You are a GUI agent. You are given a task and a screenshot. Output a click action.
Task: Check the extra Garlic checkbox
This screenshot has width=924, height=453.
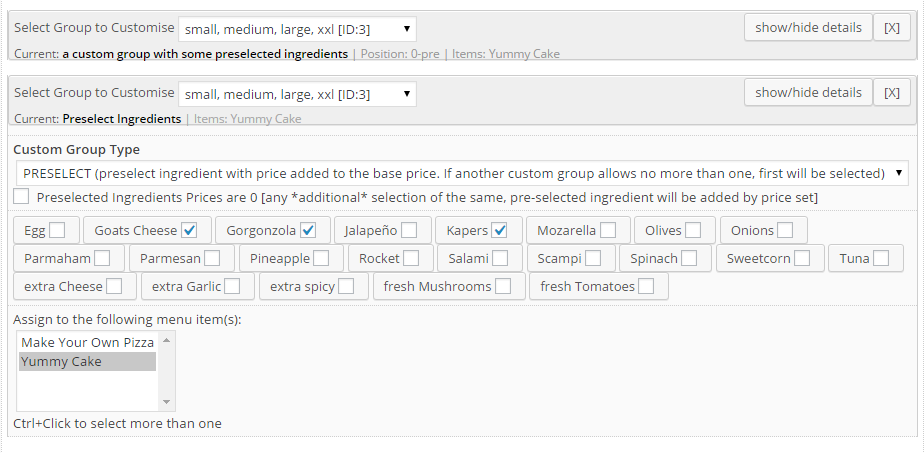coord(232,286)
